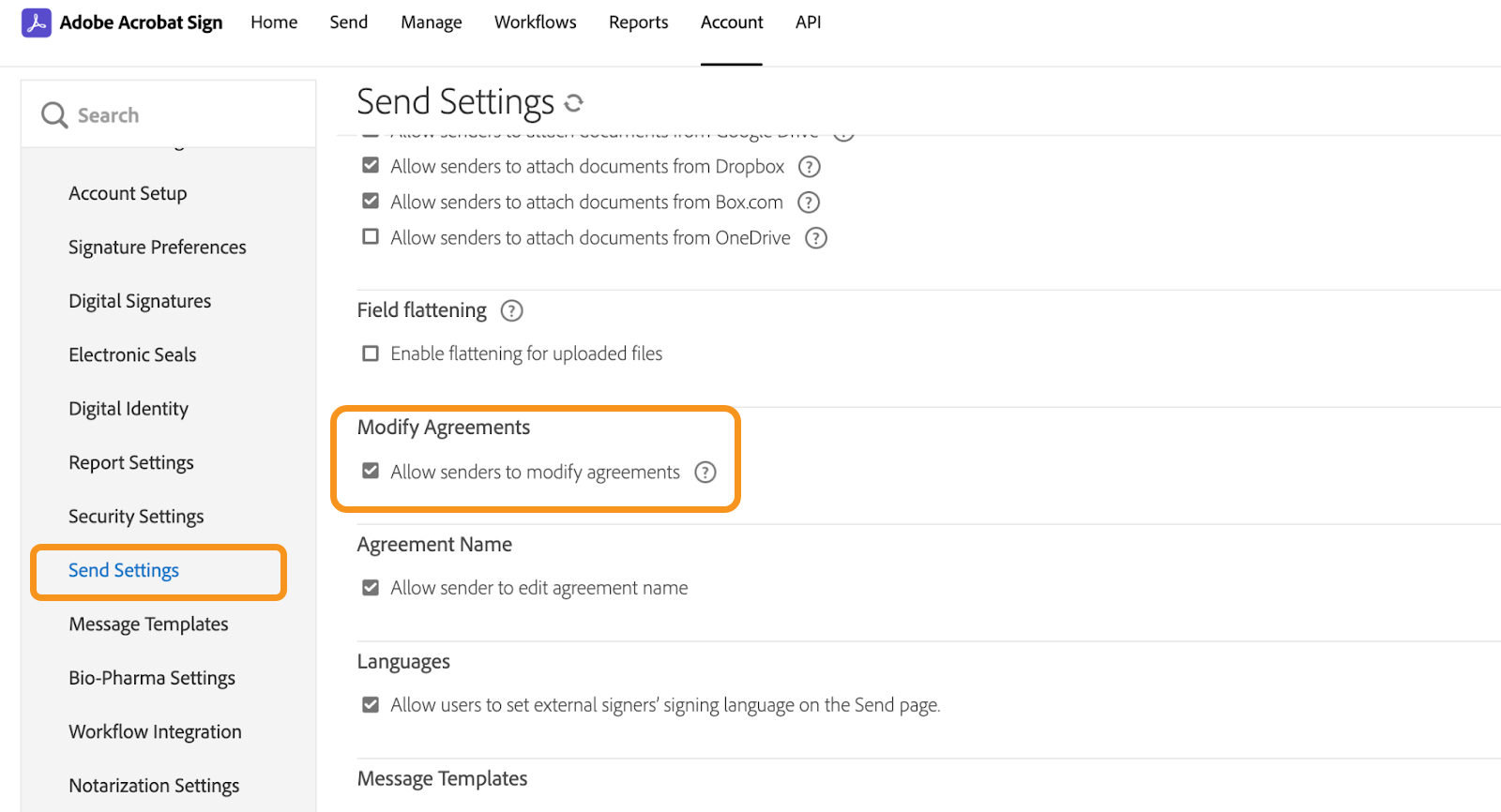
Task: Open Bio-Pharma Settings in the sidebar
Action: point(151,678)
